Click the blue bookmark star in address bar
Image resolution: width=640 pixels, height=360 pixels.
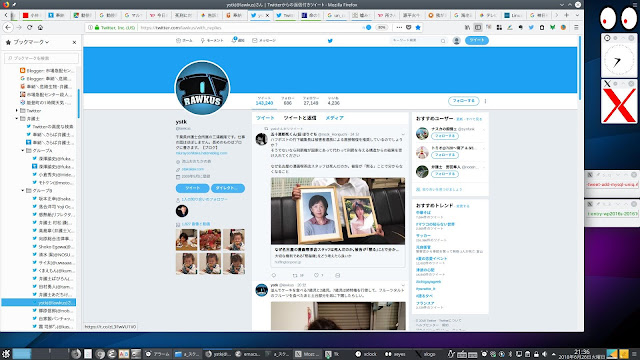pyautogui.click(x=418, y=27)
